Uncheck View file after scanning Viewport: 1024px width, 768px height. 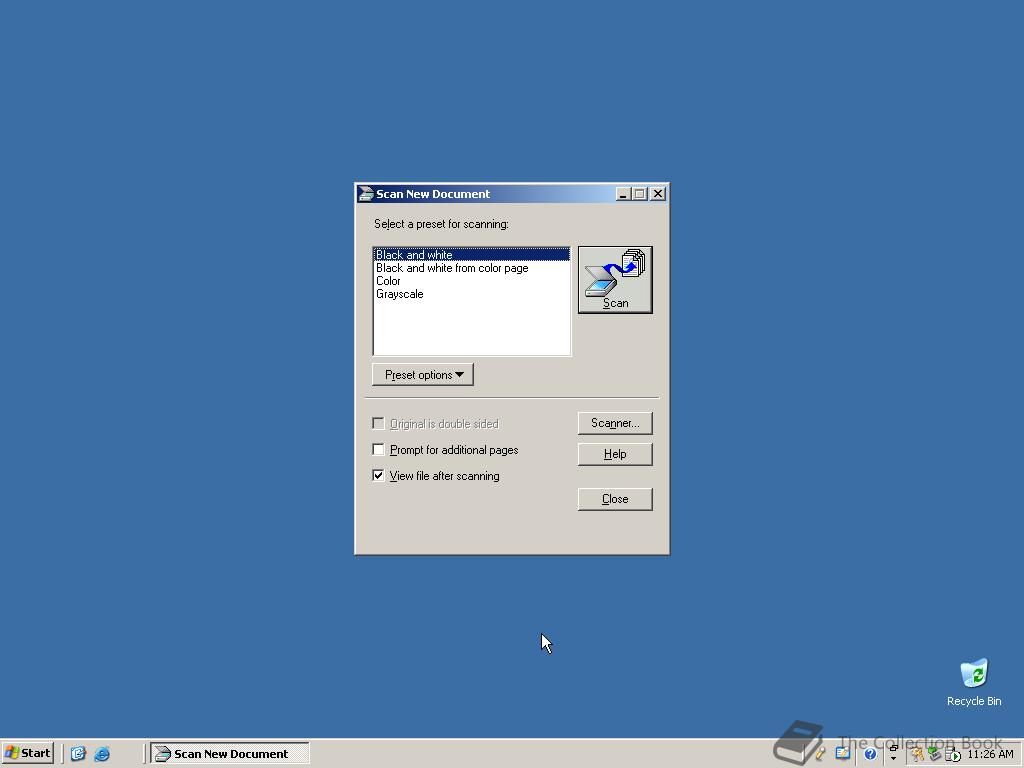(378, 475)
